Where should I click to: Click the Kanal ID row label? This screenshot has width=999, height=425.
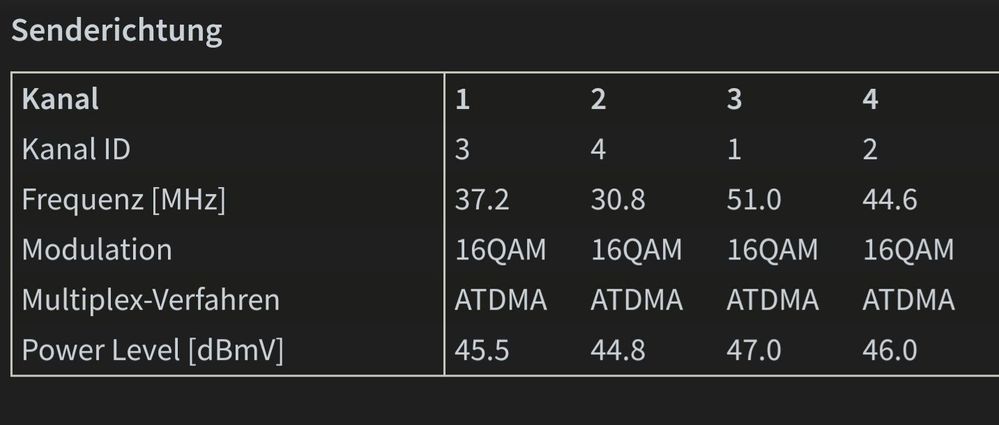(76, 150)
